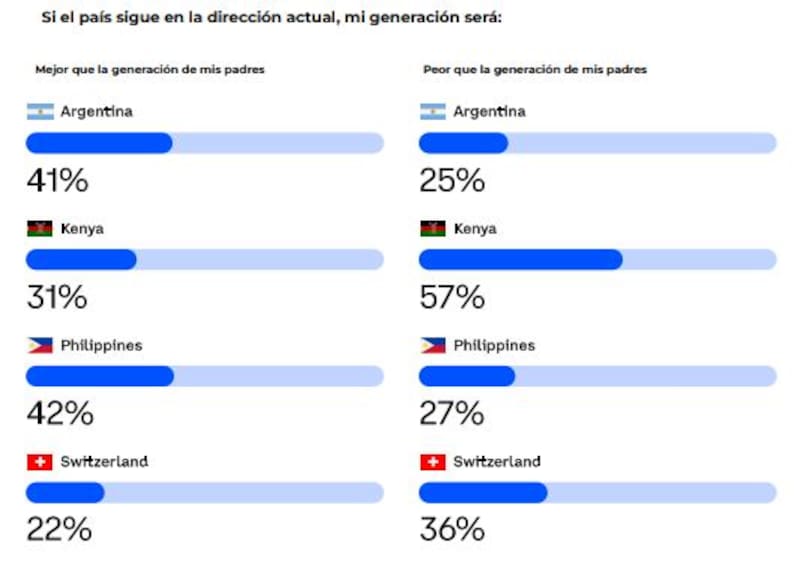Click the "Mejor que la generación de mis padres" heading
Image resolution: width=800 pixels, height=583 pixels.
coord(149,70)
